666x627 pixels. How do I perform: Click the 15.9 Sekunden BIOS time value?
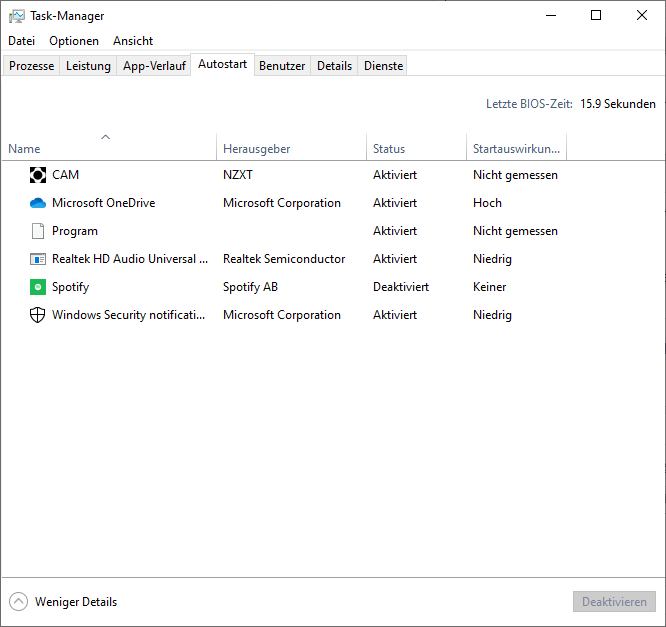[x=618, y=104]
